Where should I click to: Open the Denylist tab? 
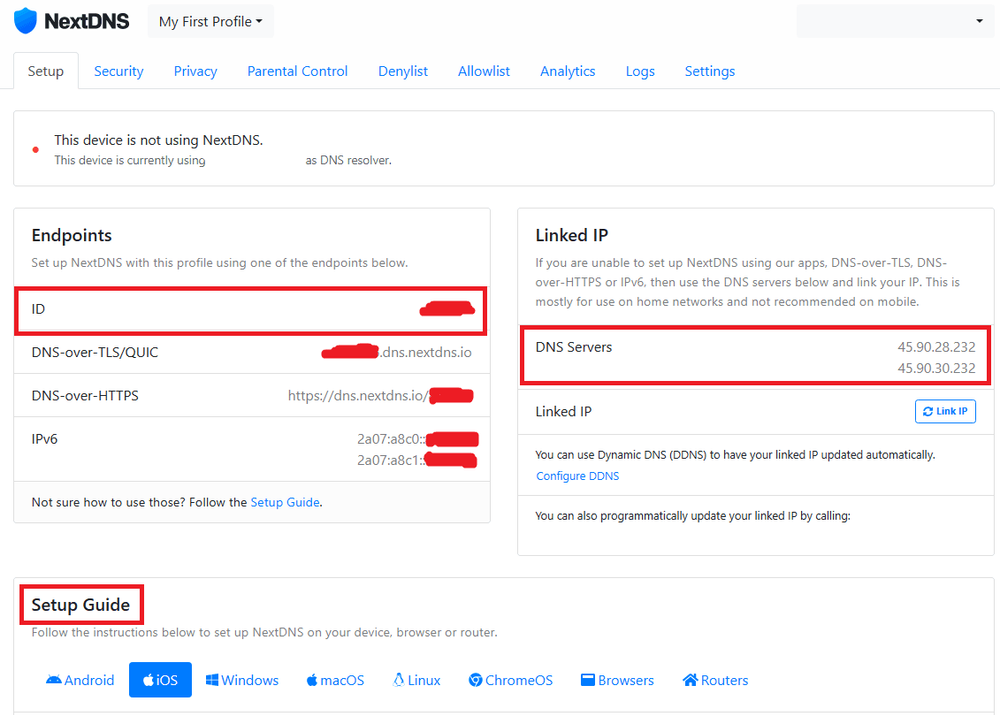click(403, 71)
